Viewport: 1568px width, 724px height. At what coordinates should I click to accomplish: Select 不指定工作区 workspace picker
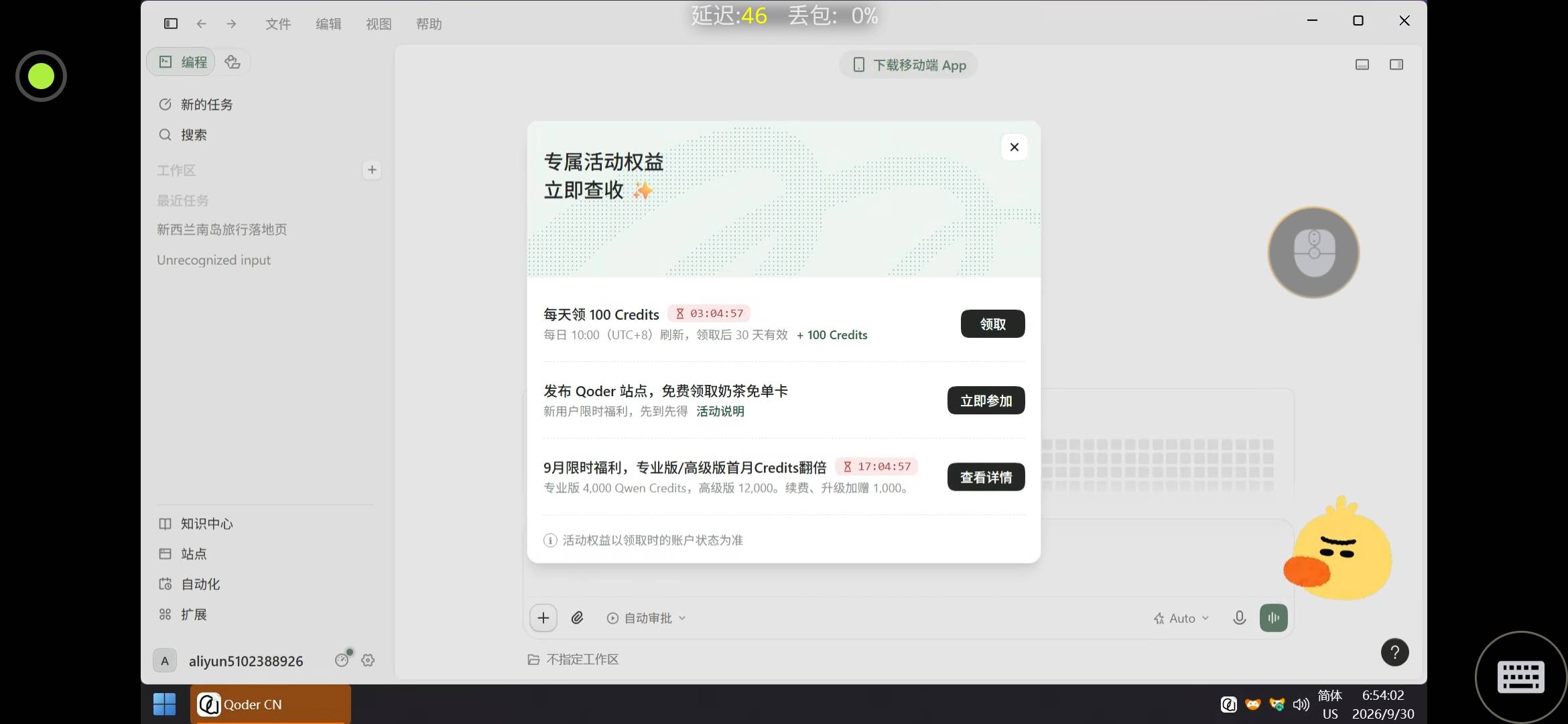pos(573,660)
